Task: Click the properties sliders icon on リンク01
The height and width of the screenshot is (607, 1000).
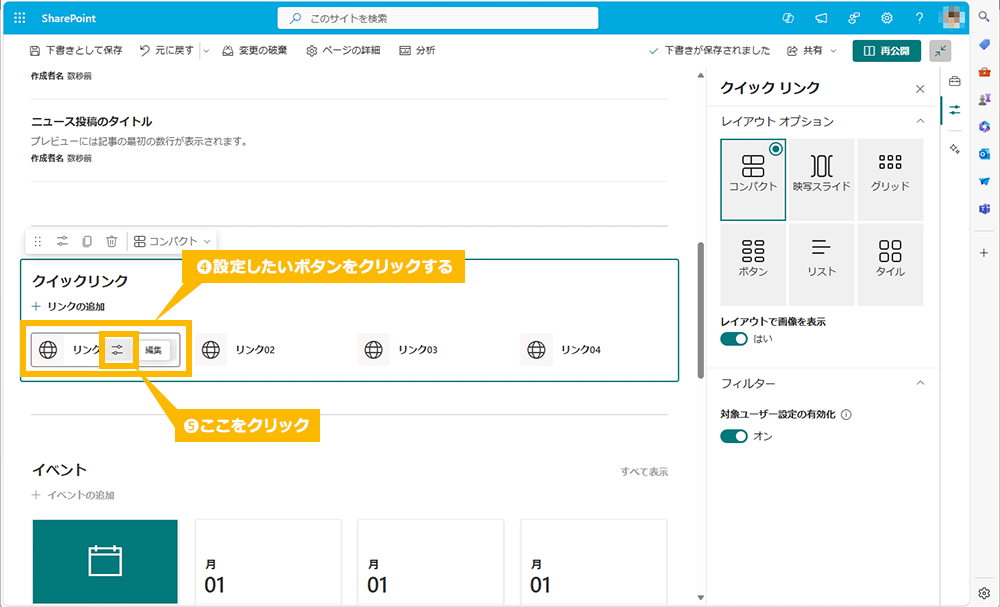Action: coord(118,350)
